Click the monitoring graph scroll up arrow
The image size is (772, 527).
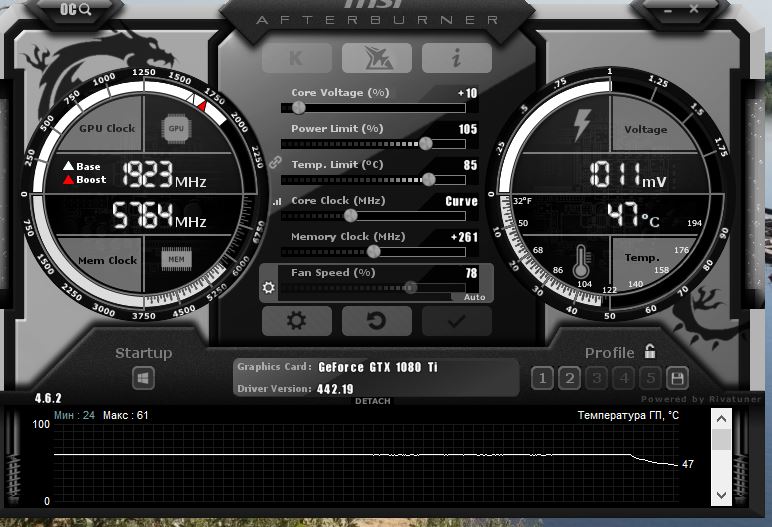pos(721,419)
